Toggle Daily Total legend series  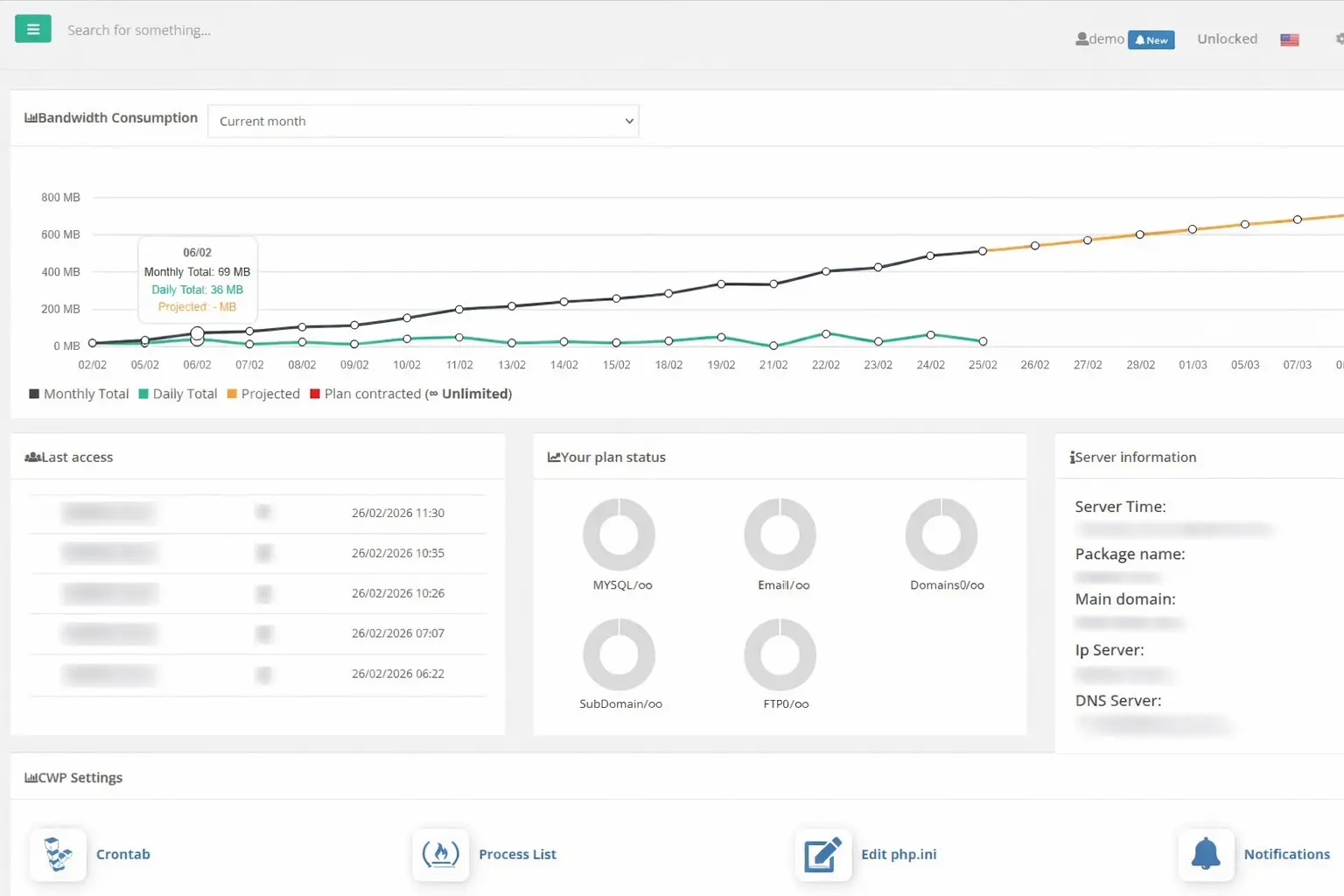tap(178, 394)
